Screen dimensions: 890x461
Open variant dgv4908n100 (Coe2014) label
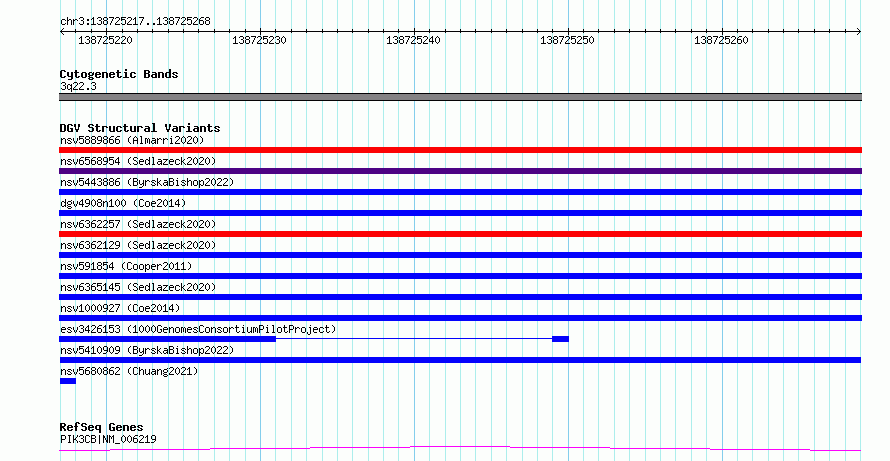click(x=123, y=203)
